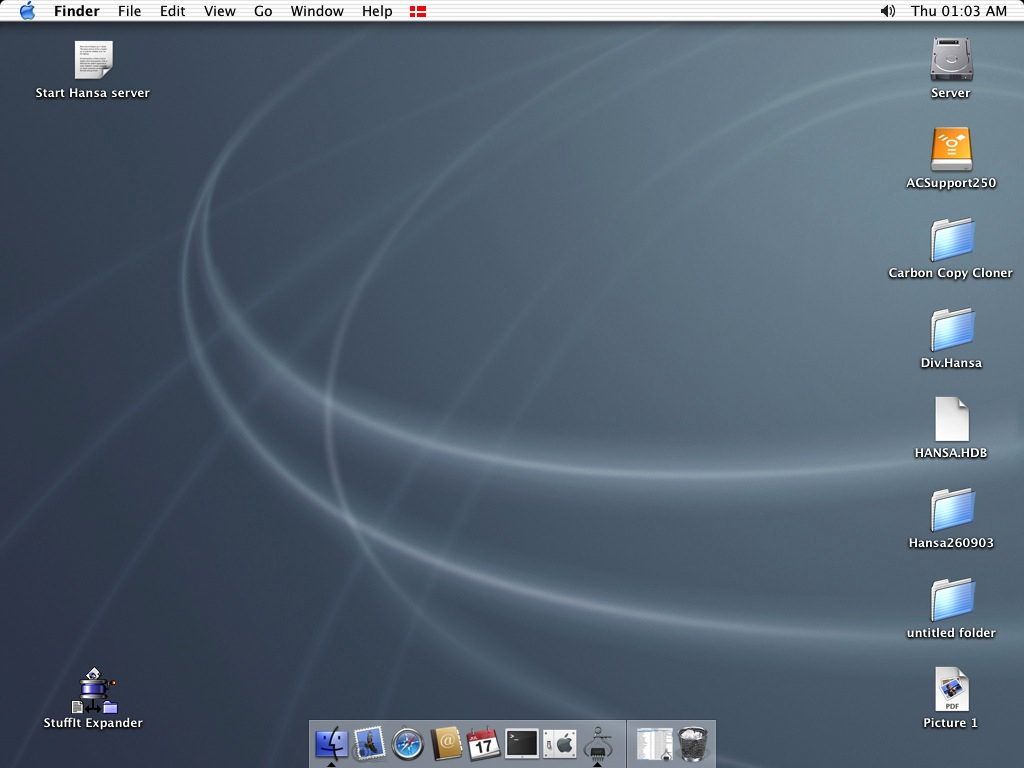Restore the minimized window in the Dock
This screenshot has height=768, width=1024.
pyautogui.click(x=654, y=744)
